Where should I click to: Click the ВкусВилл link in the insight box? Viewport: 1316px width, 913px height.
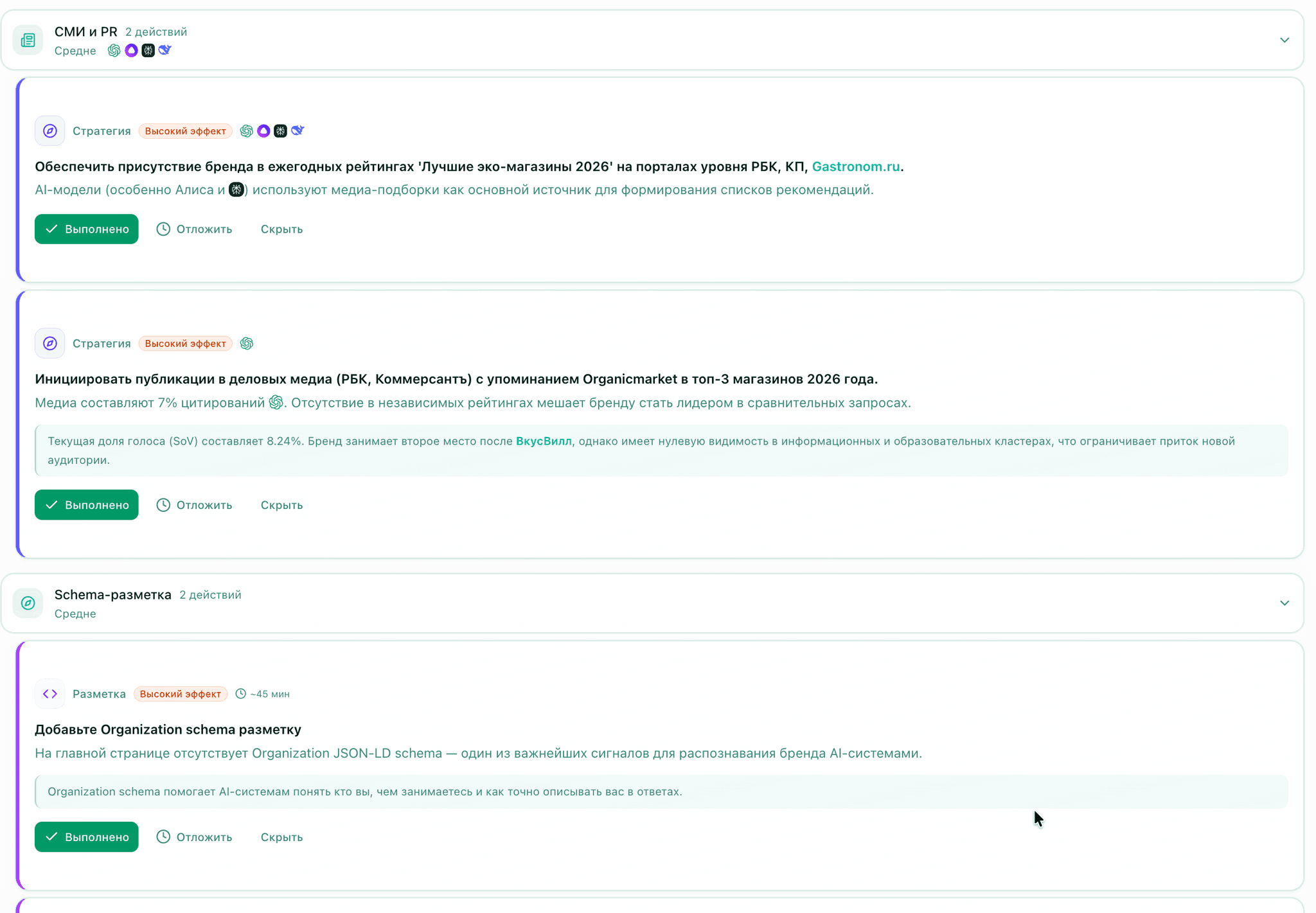pyautogui.click(x=543, y=441)
